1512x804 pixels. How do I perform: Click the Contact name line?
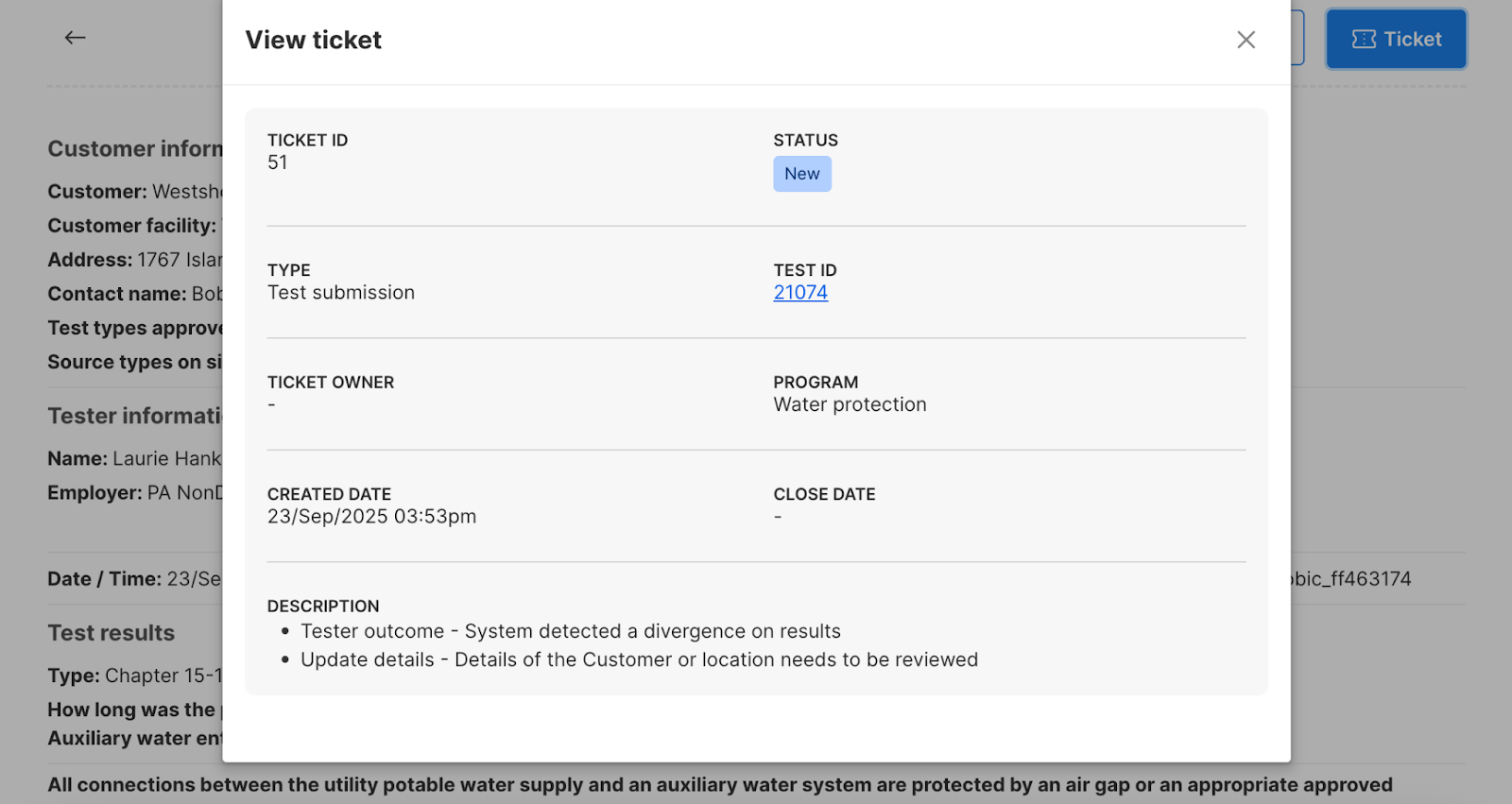point(134,294)
